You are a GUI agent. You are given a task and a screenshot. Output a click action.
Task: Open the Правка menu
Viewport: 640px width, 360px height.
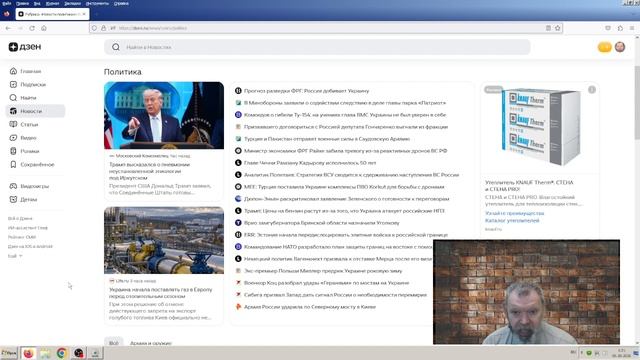22,3
